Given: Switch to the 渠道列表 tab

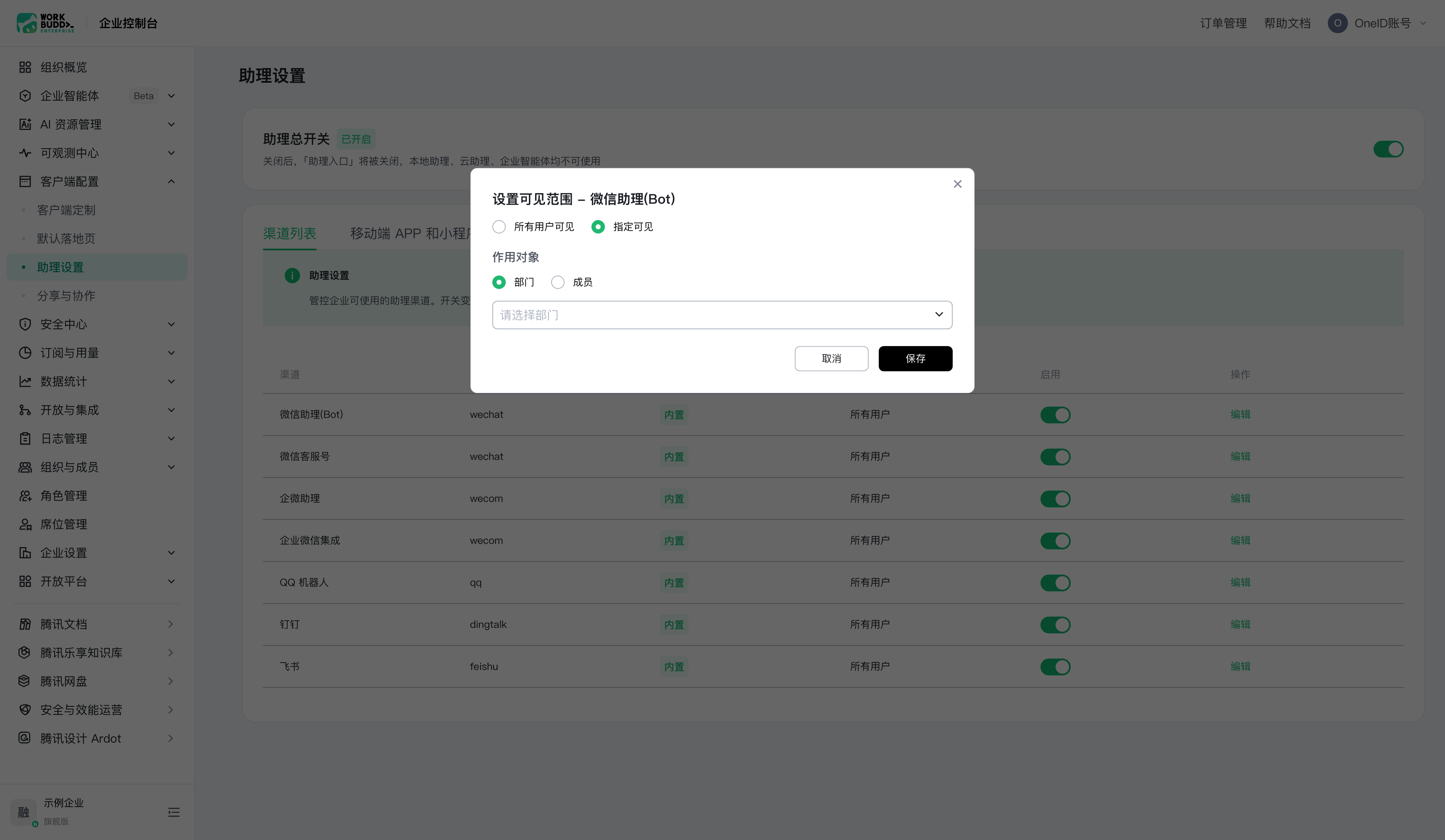Looking at the screenshot, I should click(289, 234).
